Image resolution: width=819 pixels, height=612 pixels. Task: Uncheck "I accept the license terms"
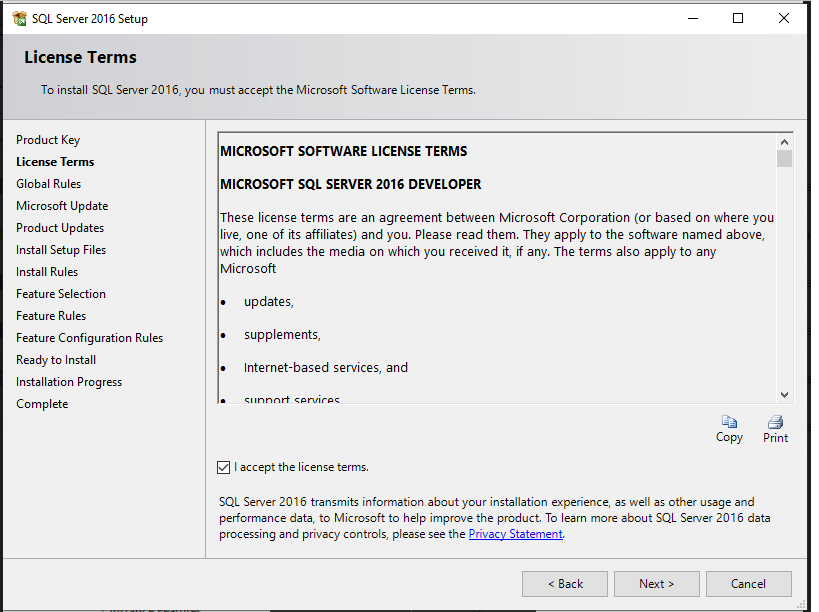(x=223, y=467)
